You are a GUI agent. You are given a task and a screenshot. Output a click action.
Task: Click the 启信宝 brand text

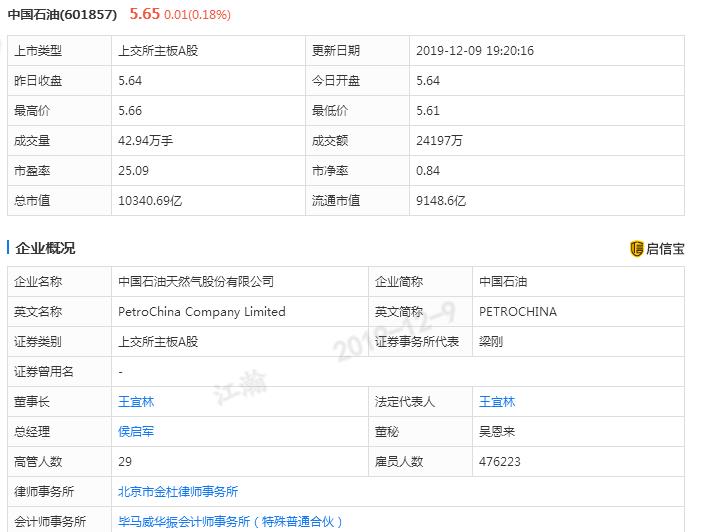pos(665,249)
